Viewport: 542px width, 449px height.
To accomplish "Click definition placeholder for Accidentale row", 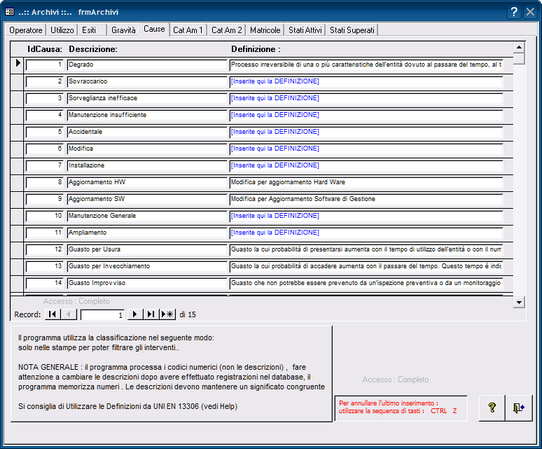I will tap(366, 132).
